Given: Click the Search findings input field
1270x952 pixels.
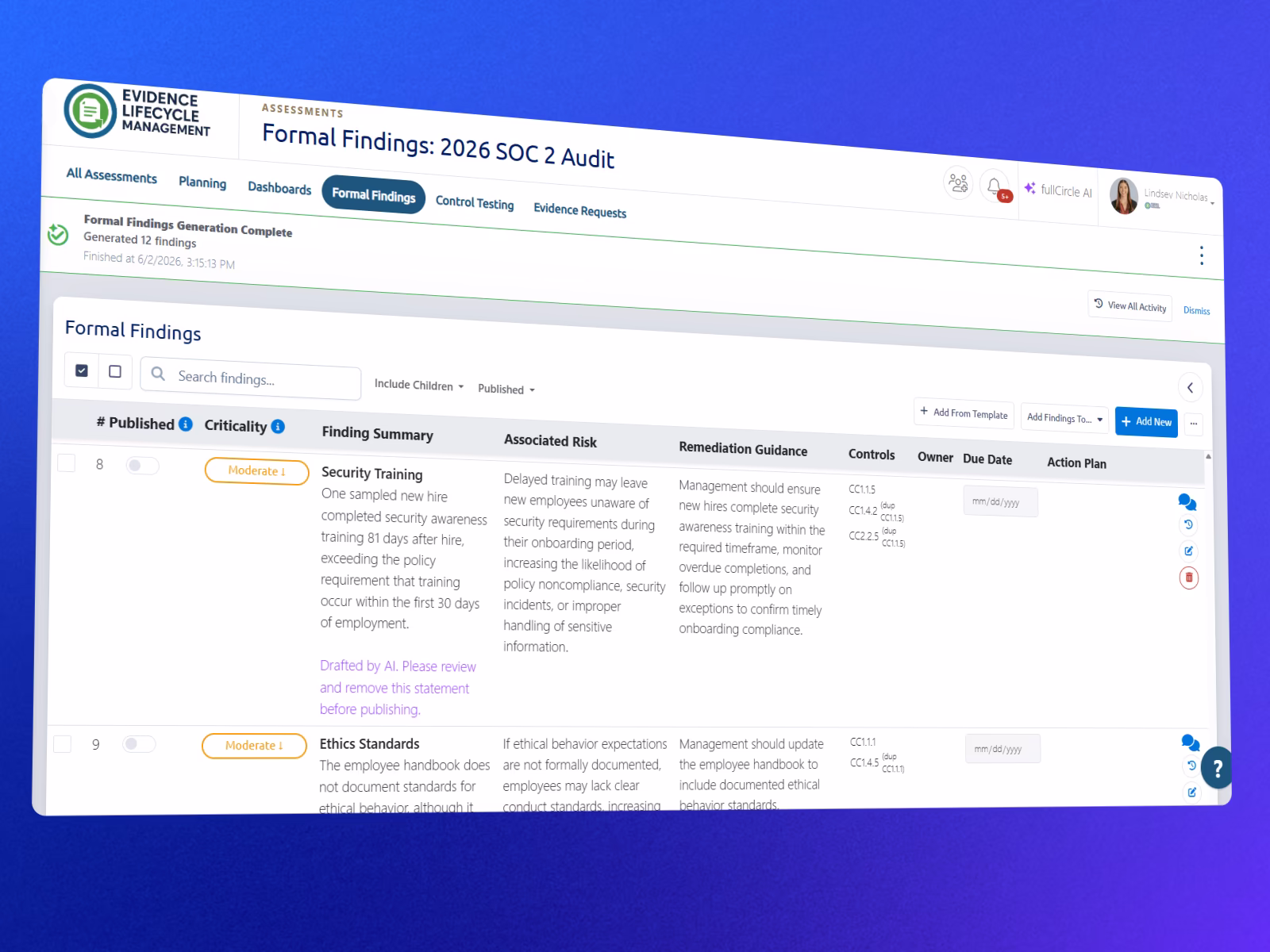Looking at the screenshot, I should pyautogui.click(x=251, y=378).
